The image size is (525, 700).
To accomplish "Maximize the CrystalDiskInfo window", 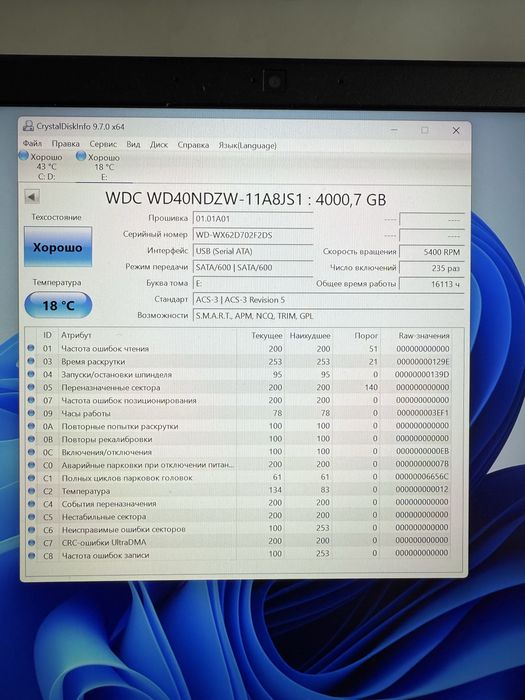I will point(425,130).
